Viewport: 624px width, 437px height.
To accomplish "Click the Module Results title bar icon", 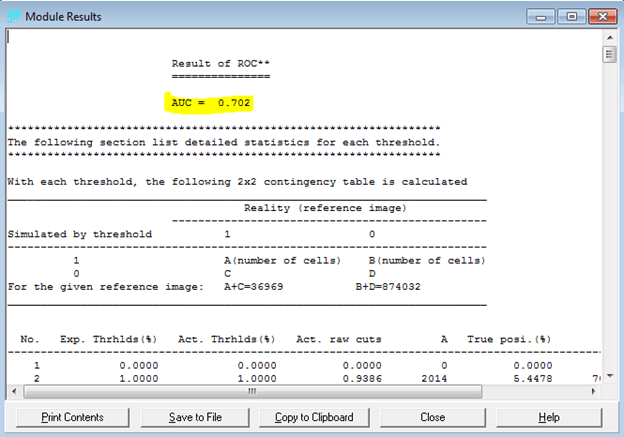I will click(x=13, y=17).
